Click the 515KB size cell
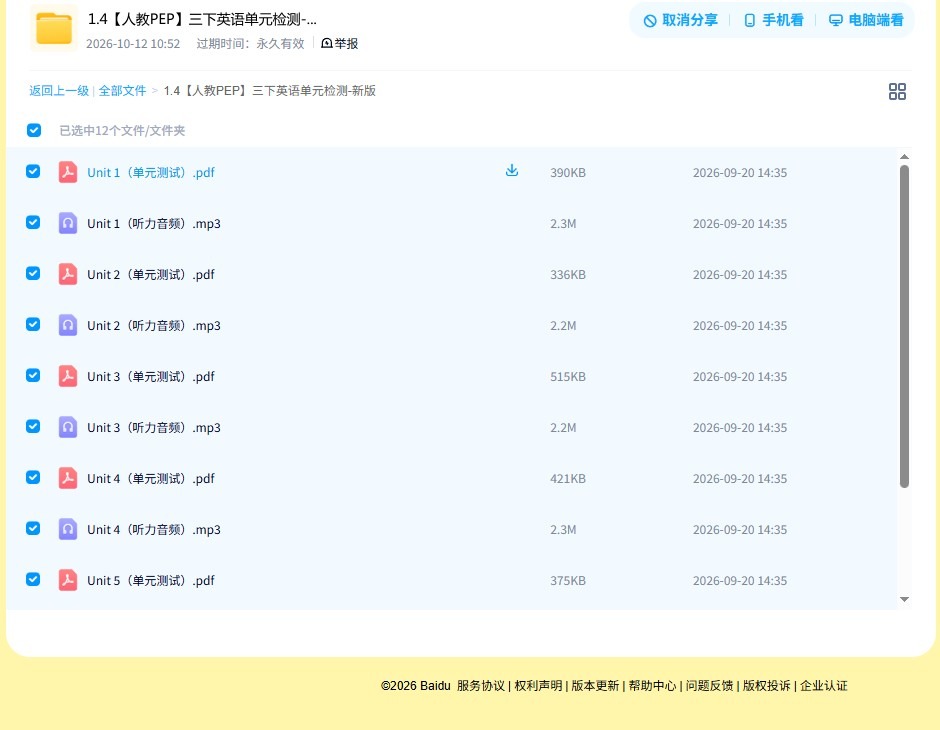 pos(568,376)
